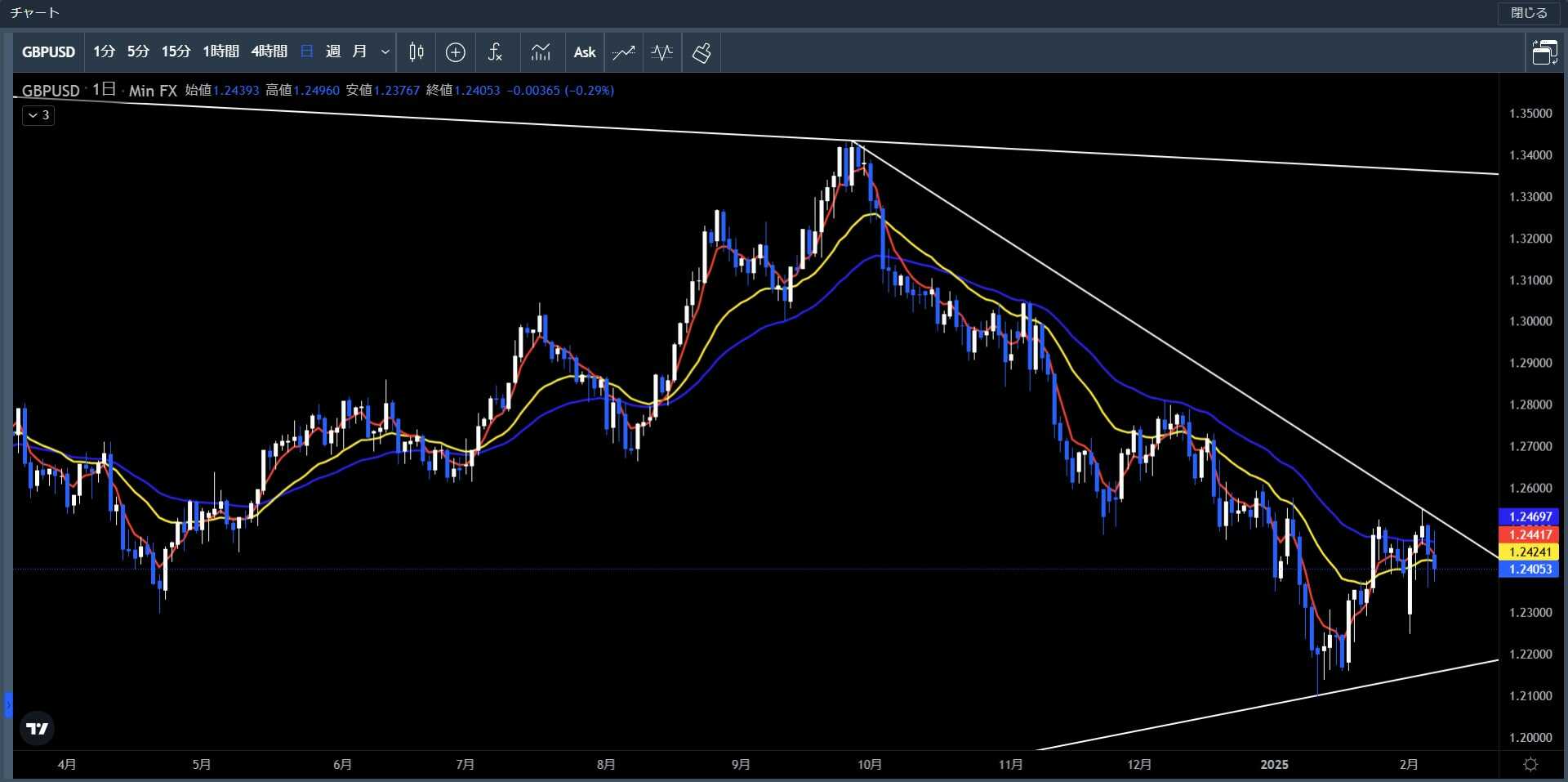Click the チャート panel title
1568x782 pixels.
(x=34, y=13)
